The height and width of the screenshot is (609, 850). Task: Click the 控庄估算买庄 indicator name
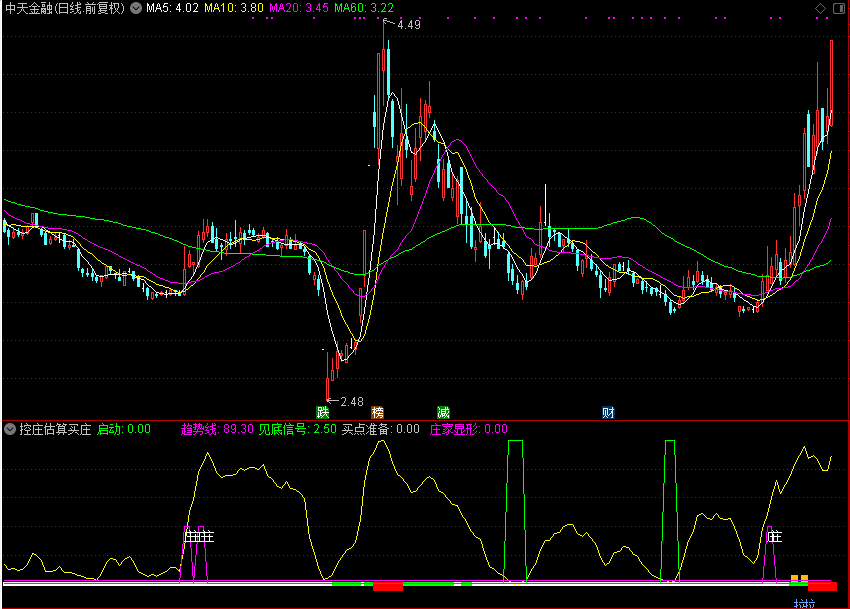tap(55, 429)
